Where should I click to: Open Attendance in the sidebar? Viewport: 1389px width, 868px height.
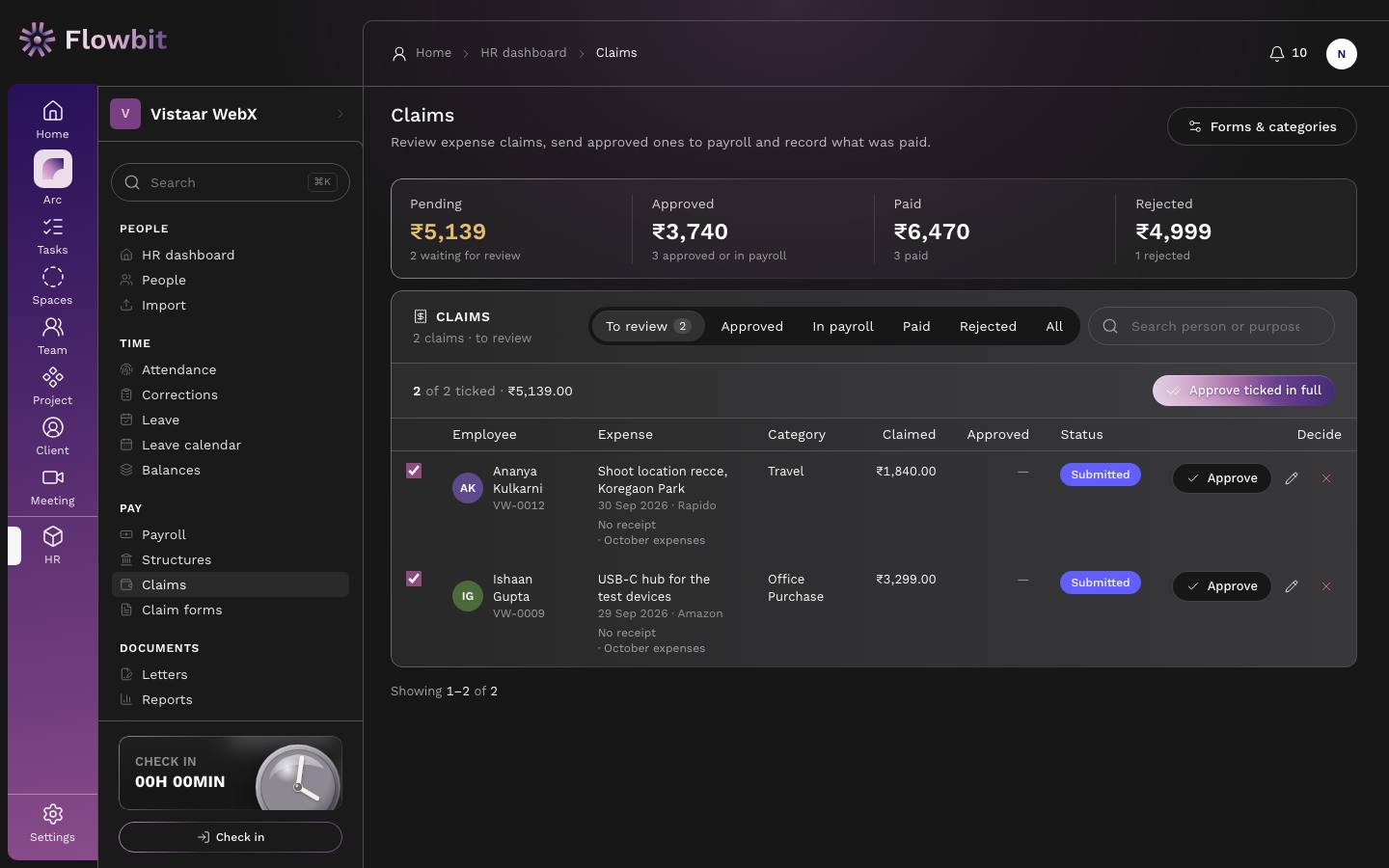pyautogui.click(x=231, y=369)
